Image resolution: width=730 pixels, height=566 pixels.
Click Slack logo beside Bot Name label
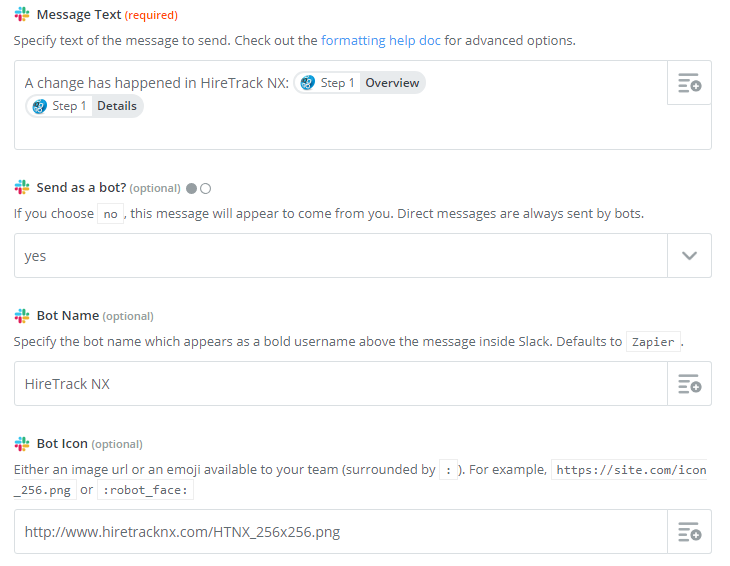[22, 316]
